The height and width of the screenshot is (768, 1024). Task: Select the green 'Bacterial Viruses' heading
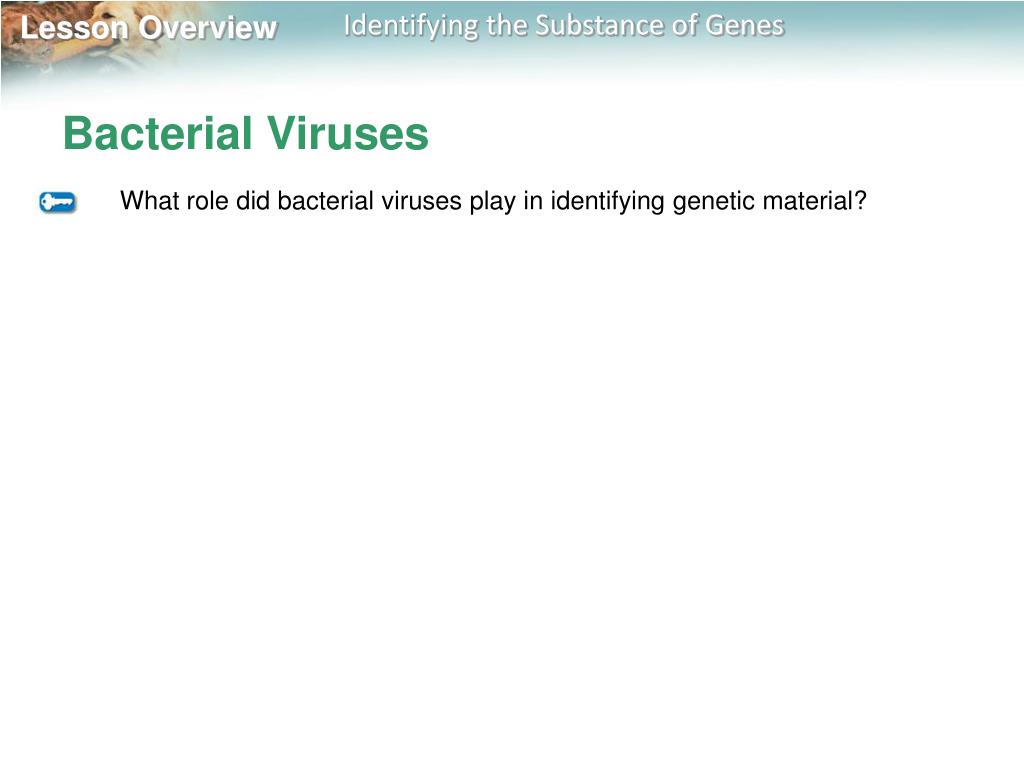246,133
